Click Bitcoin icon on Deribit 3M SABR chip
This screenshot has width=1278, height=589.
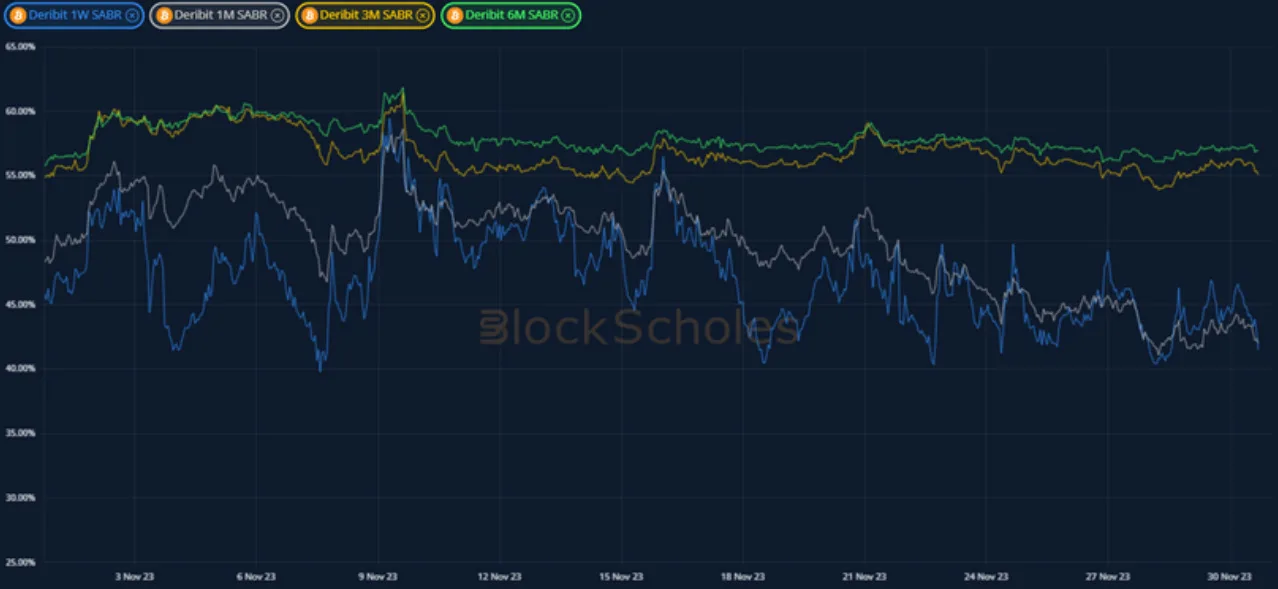(x=309, y=15)
